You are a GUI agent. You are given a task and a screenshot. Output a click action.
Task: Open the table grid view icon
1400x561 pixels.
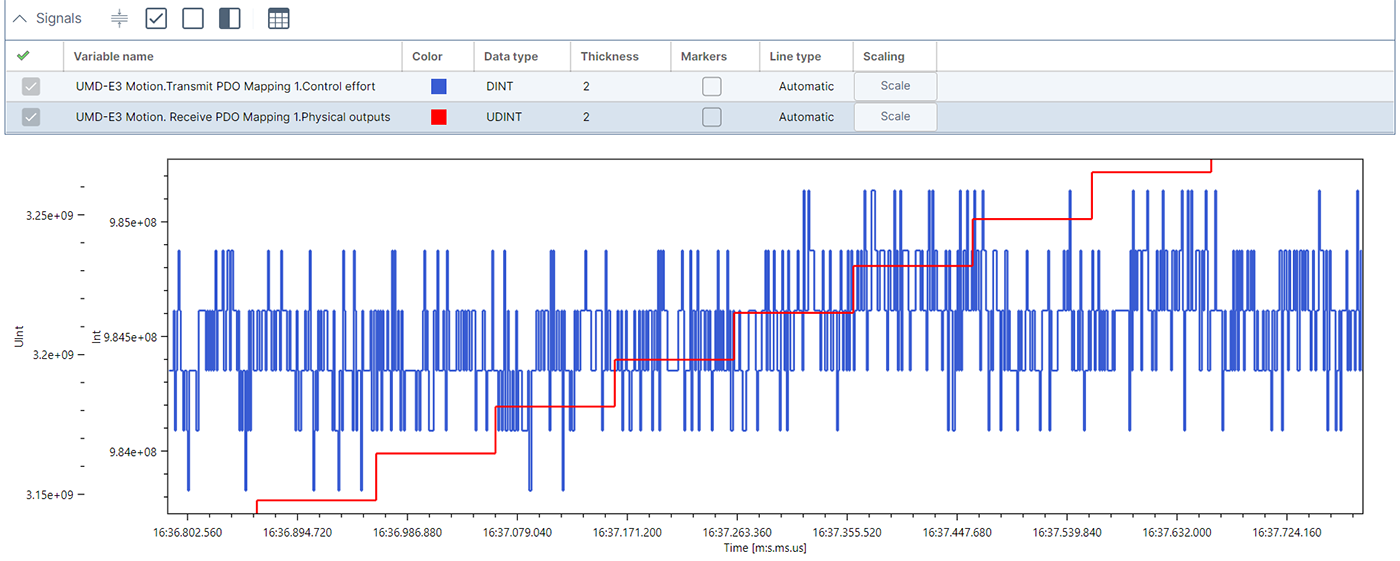click(279, 19)
